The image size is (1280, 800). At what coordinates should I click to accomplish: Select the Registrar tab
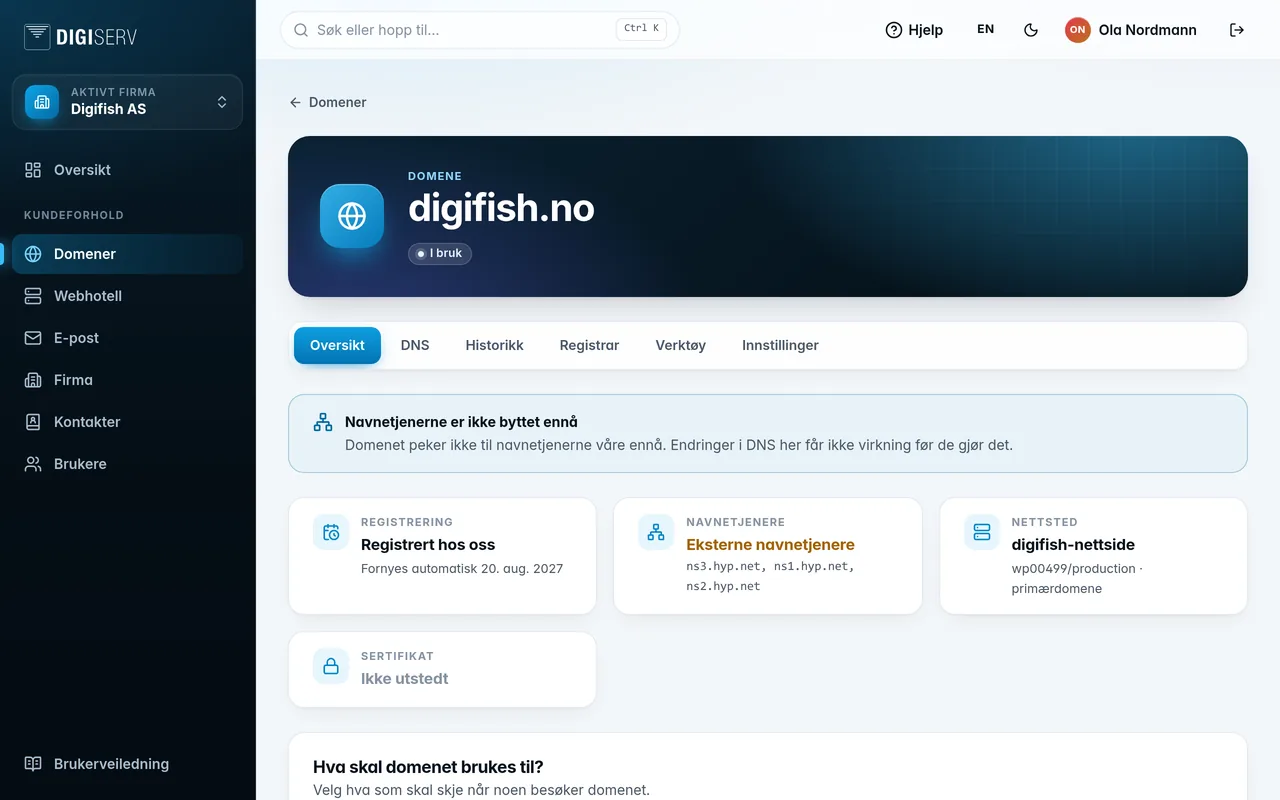tap(590, 345)
